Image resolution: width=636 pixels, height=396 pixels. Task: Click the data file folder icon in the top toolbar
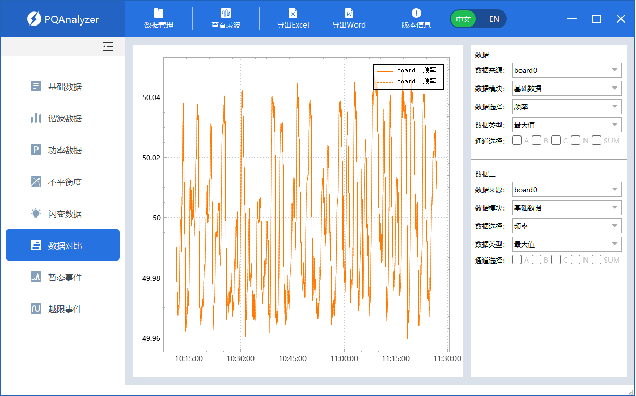coord(159,13)
